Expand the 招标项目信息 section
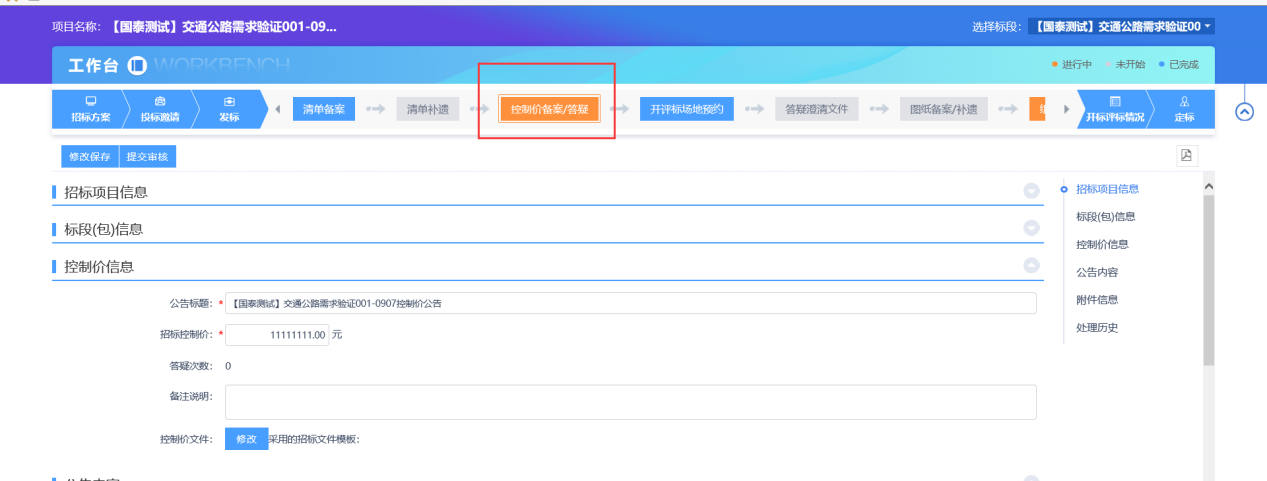 pos(1031,192)
